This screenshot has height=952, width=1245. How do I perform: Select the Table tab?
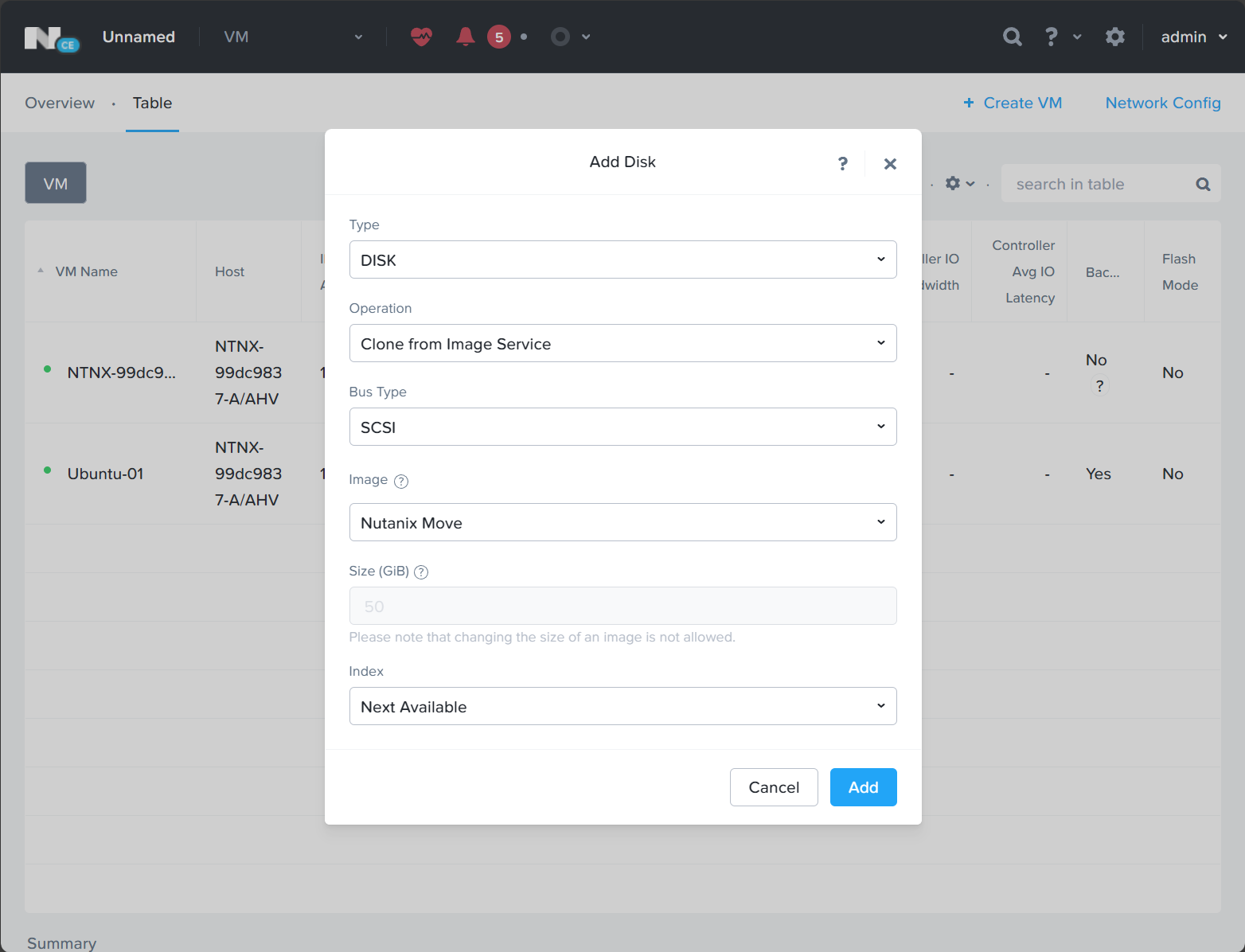152,103
